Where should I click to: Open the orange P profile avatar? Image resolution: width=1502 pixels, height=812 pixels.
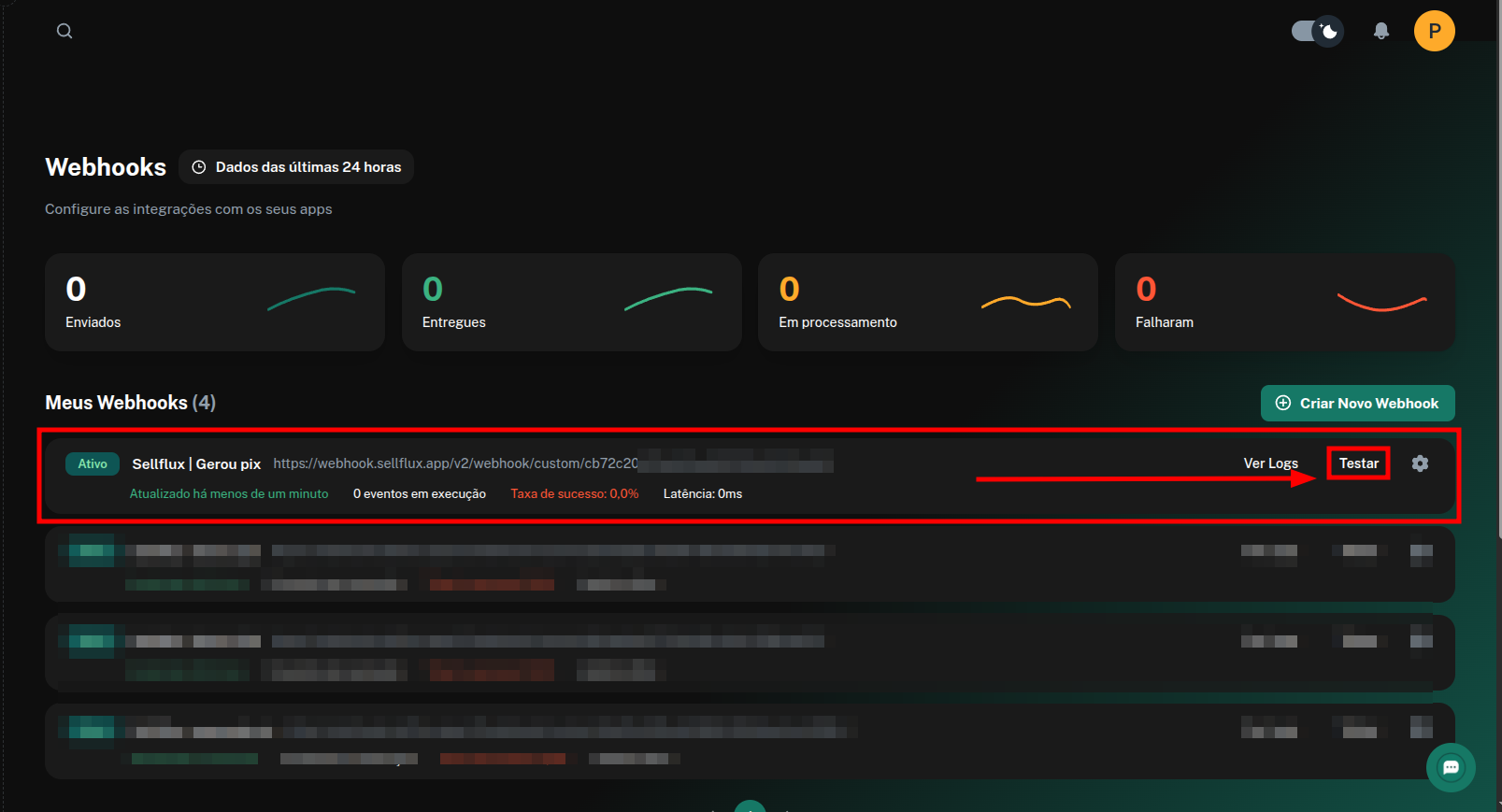[1434, 31]
